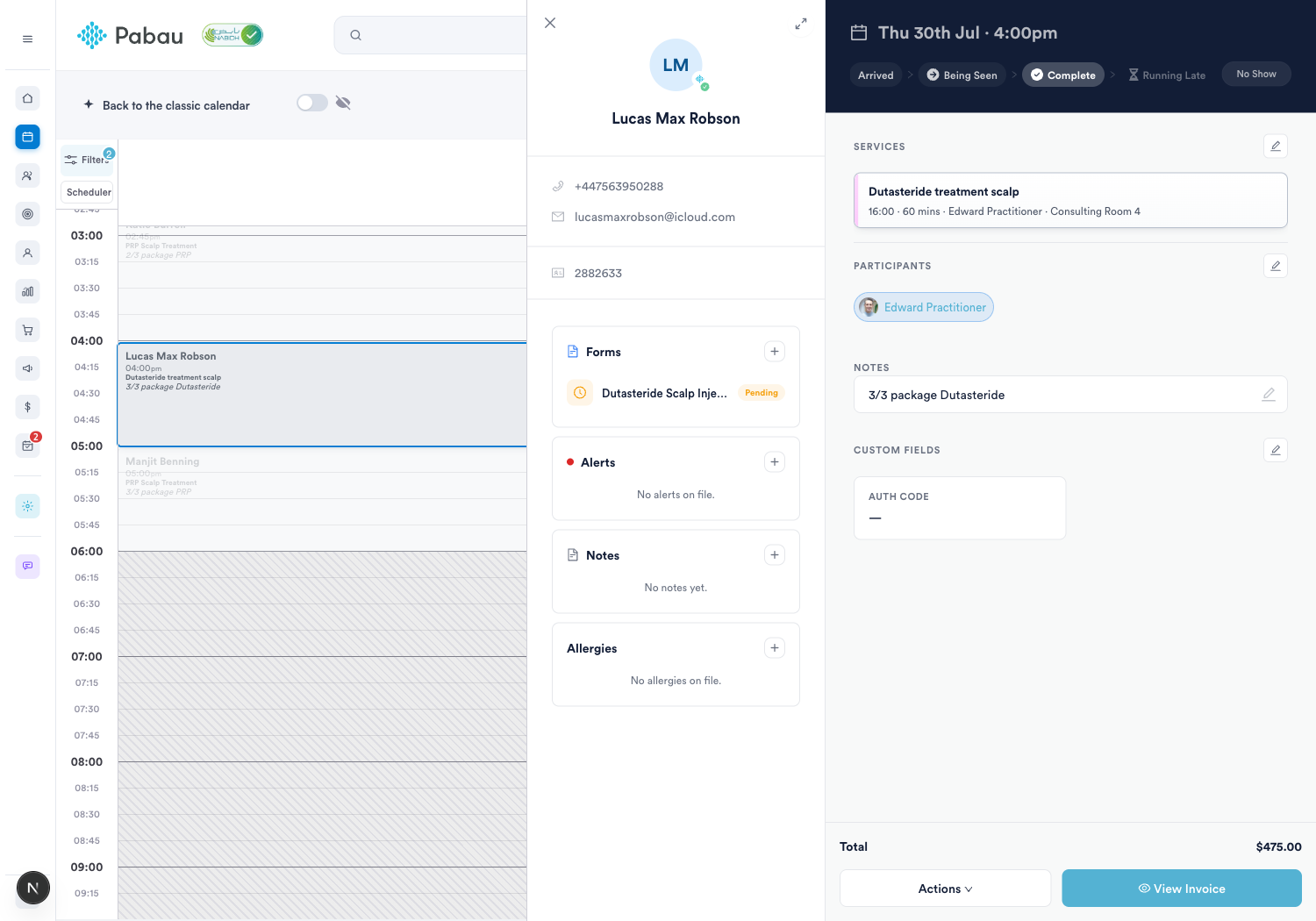Edit the appointment note pencil icon
This screenshot has height=921, width=1316.
tap(1269, 395)
